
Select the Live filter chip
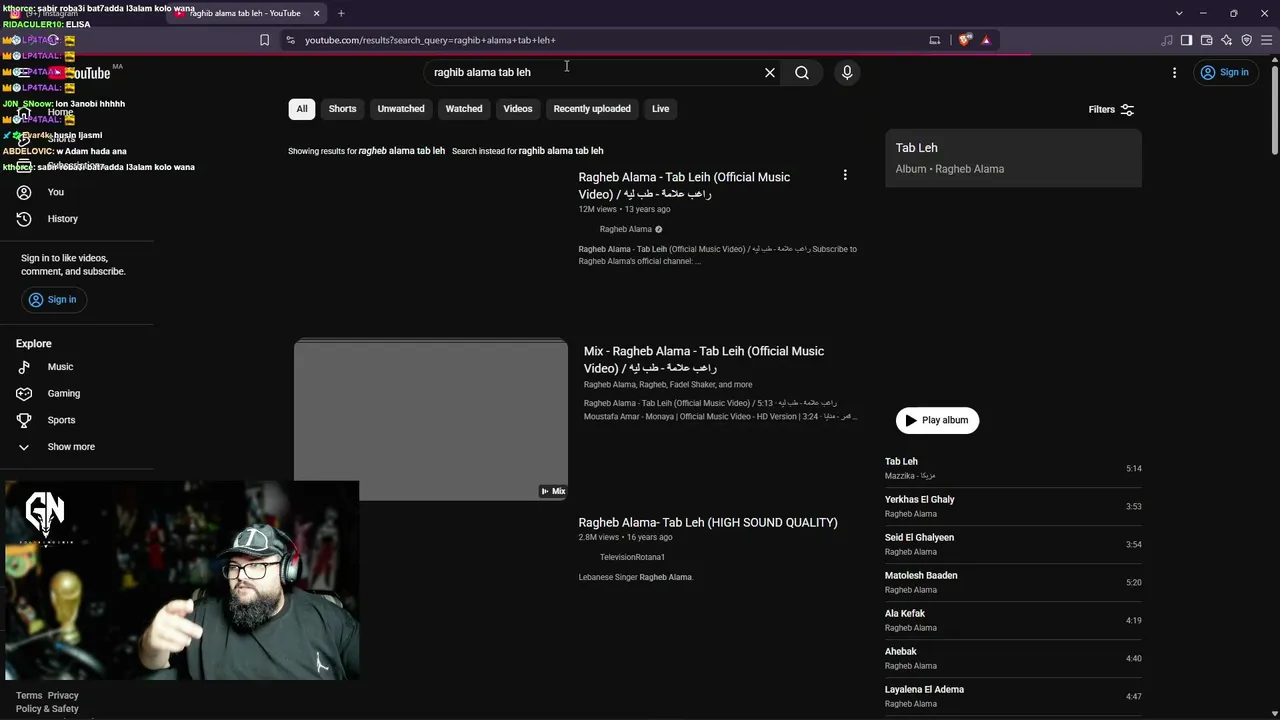(x=661, y=109)
